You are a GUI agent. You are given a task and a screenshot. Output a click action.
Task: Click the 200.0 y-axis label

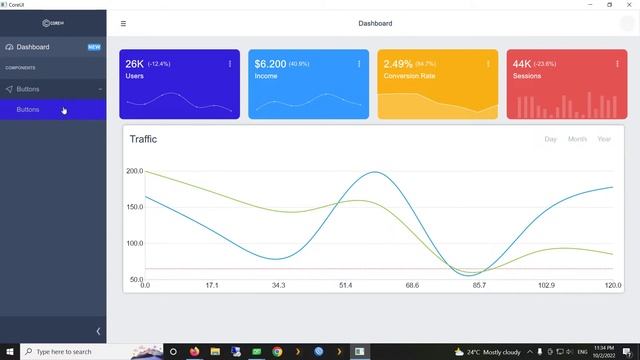coord(135,171)
